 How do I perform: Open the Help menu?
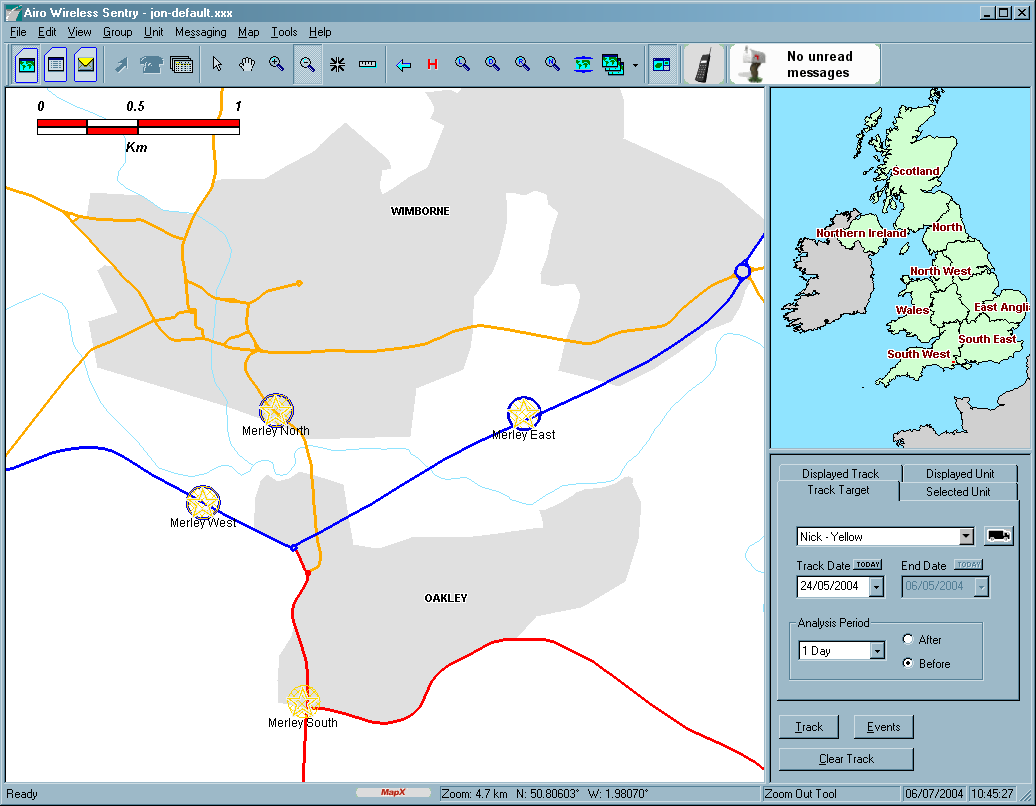coord(320,32)
